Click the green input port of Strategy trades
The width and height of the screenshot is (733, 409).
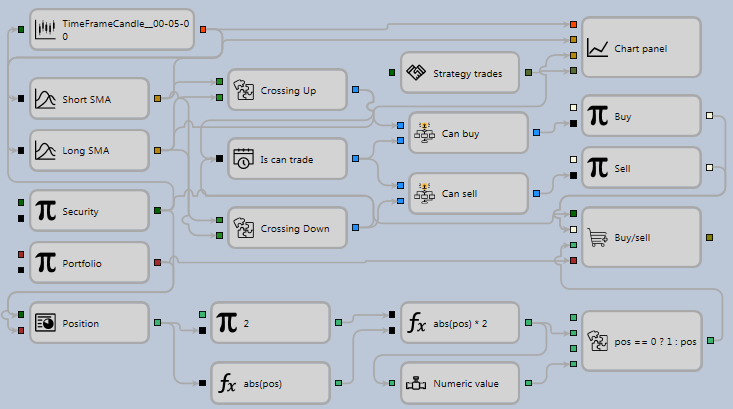click(x=392, y=72)
